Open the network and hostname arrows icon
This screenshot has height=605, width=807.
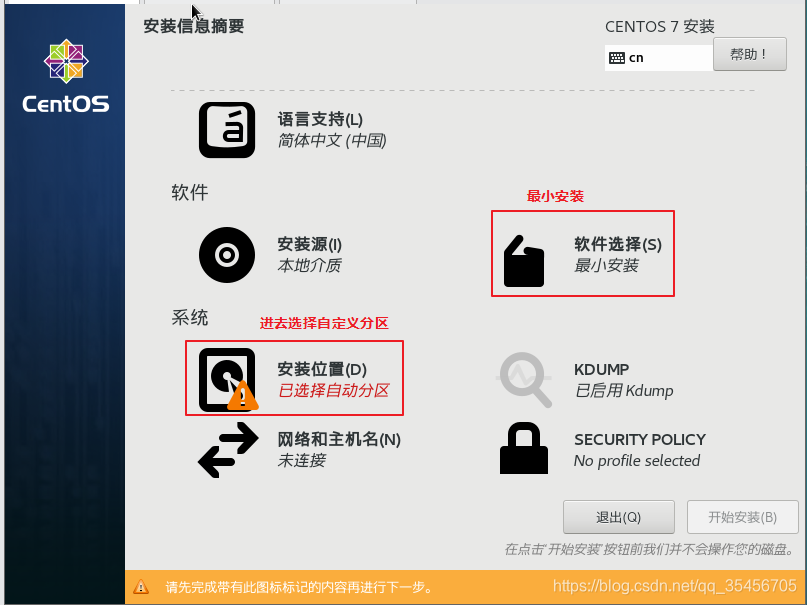tap(228, 450)
